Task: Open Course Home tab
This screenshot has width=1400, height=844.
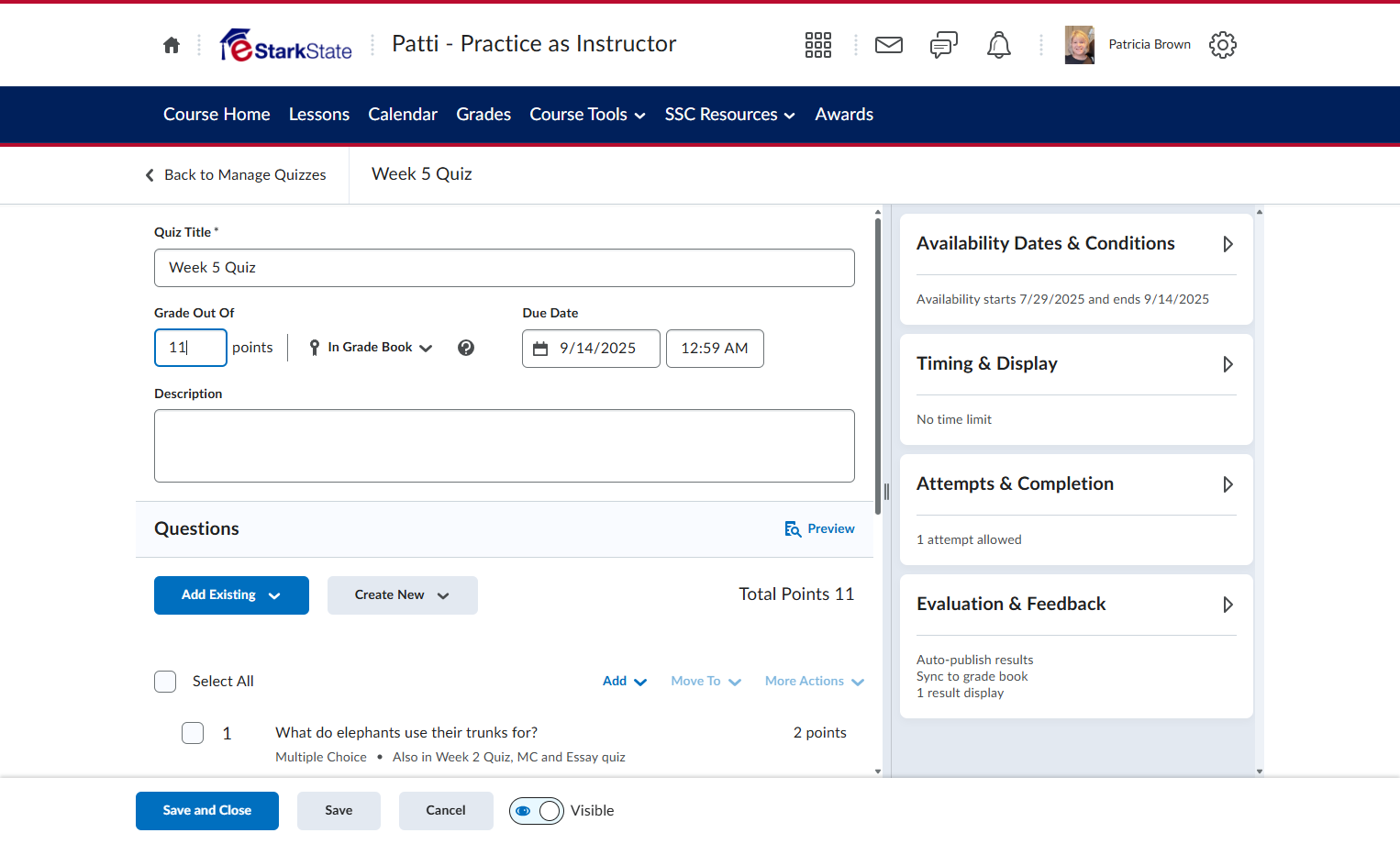Action: tap(217, 115)
